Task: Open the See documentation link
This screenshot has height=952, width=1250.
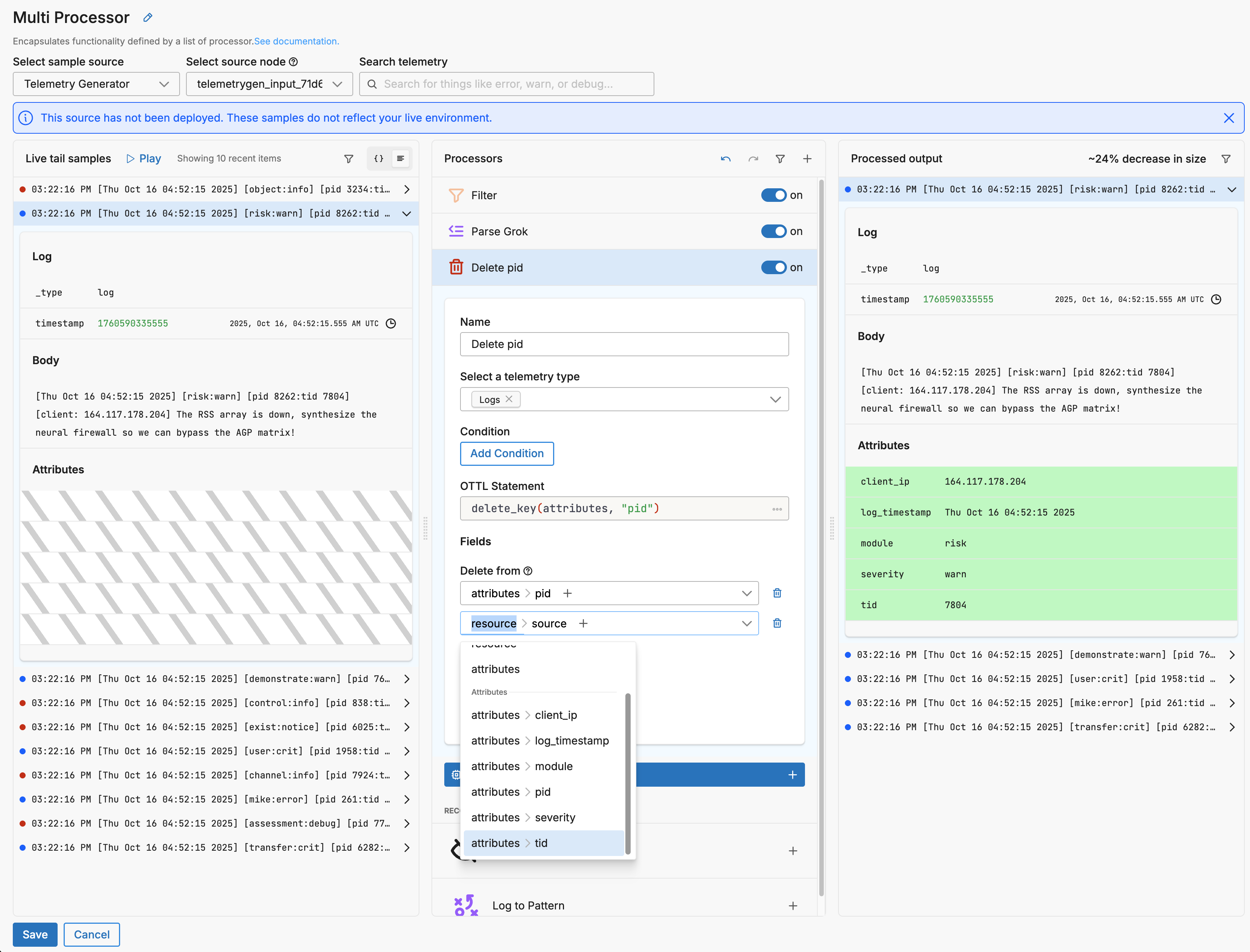Action: coord(296,41)
